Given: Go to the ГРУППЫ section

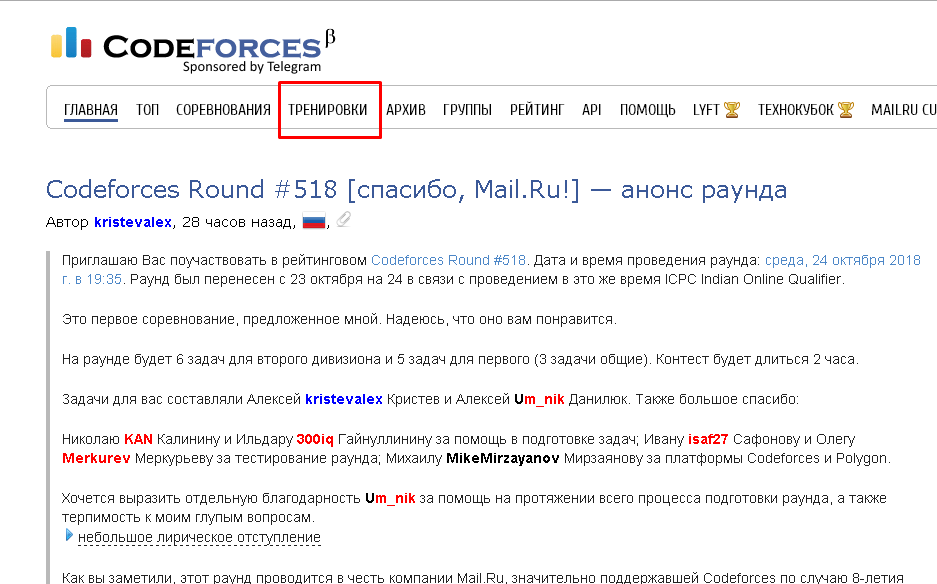Looking at the screenshot, I should point(467,110).
